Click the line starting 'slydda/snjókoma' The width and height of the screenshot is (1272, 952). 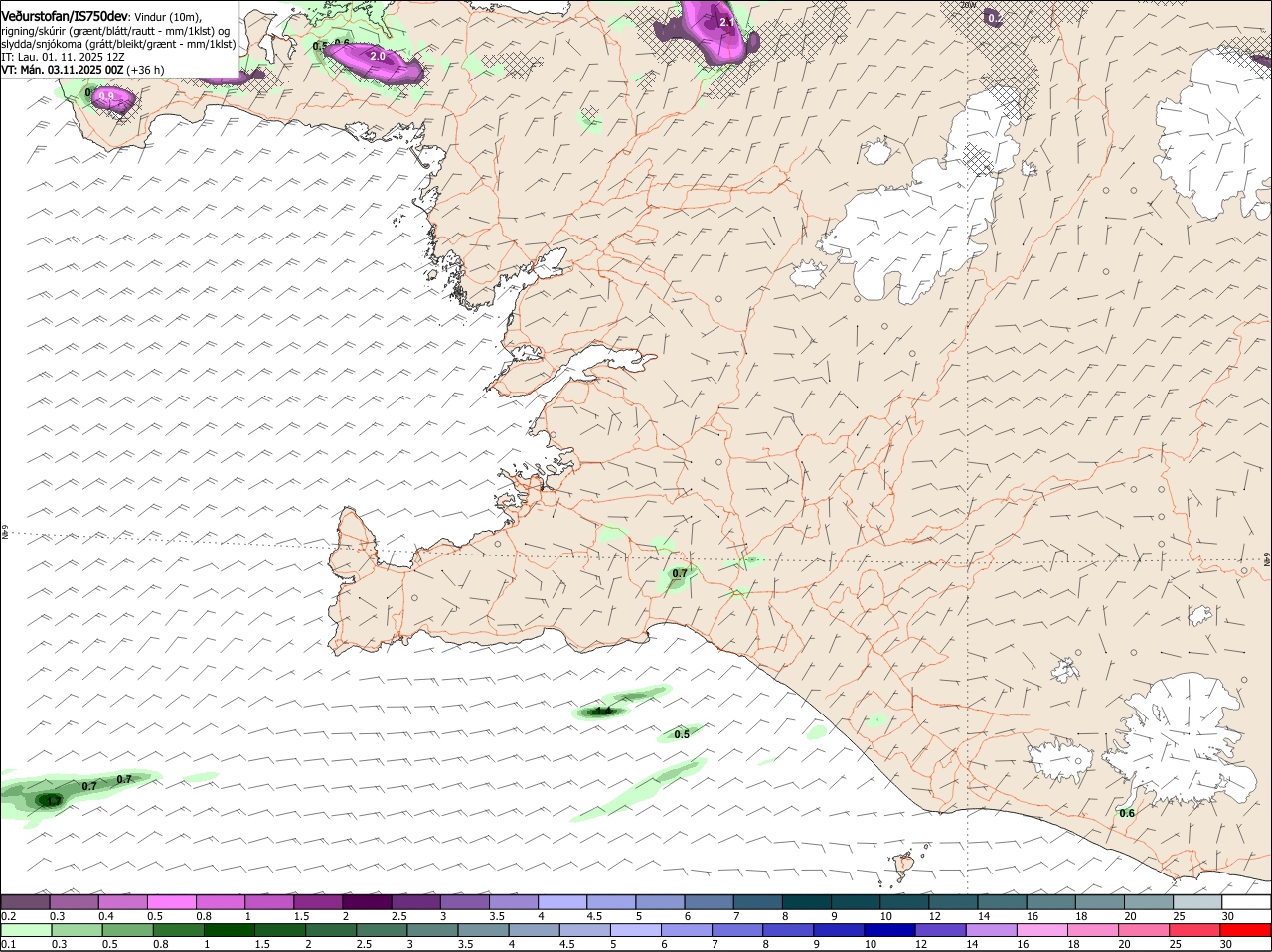(118, 44)
